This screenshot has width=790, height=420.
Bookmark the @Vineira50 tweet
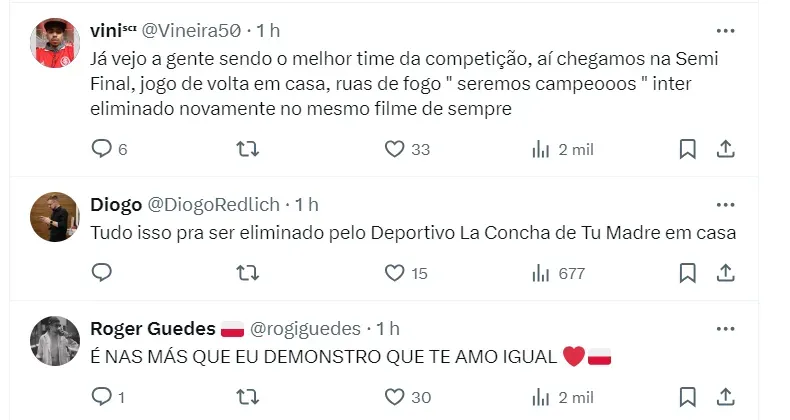(x=688, y=149)
